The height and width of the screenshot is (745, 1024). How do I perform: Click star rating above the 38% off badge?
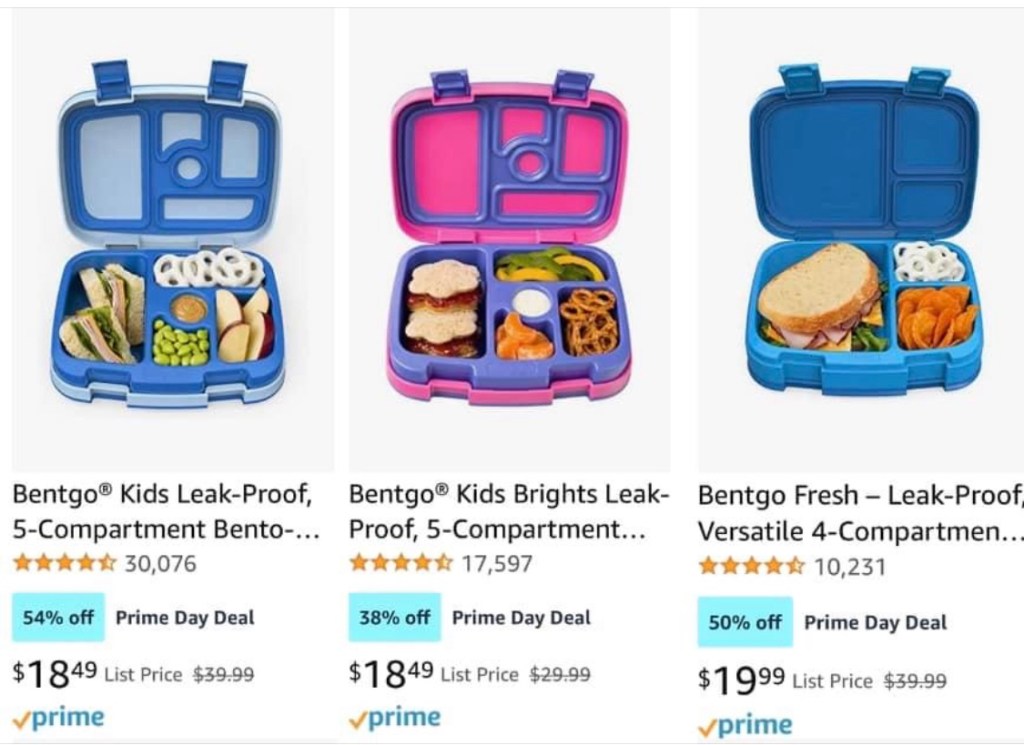(401, 563)
